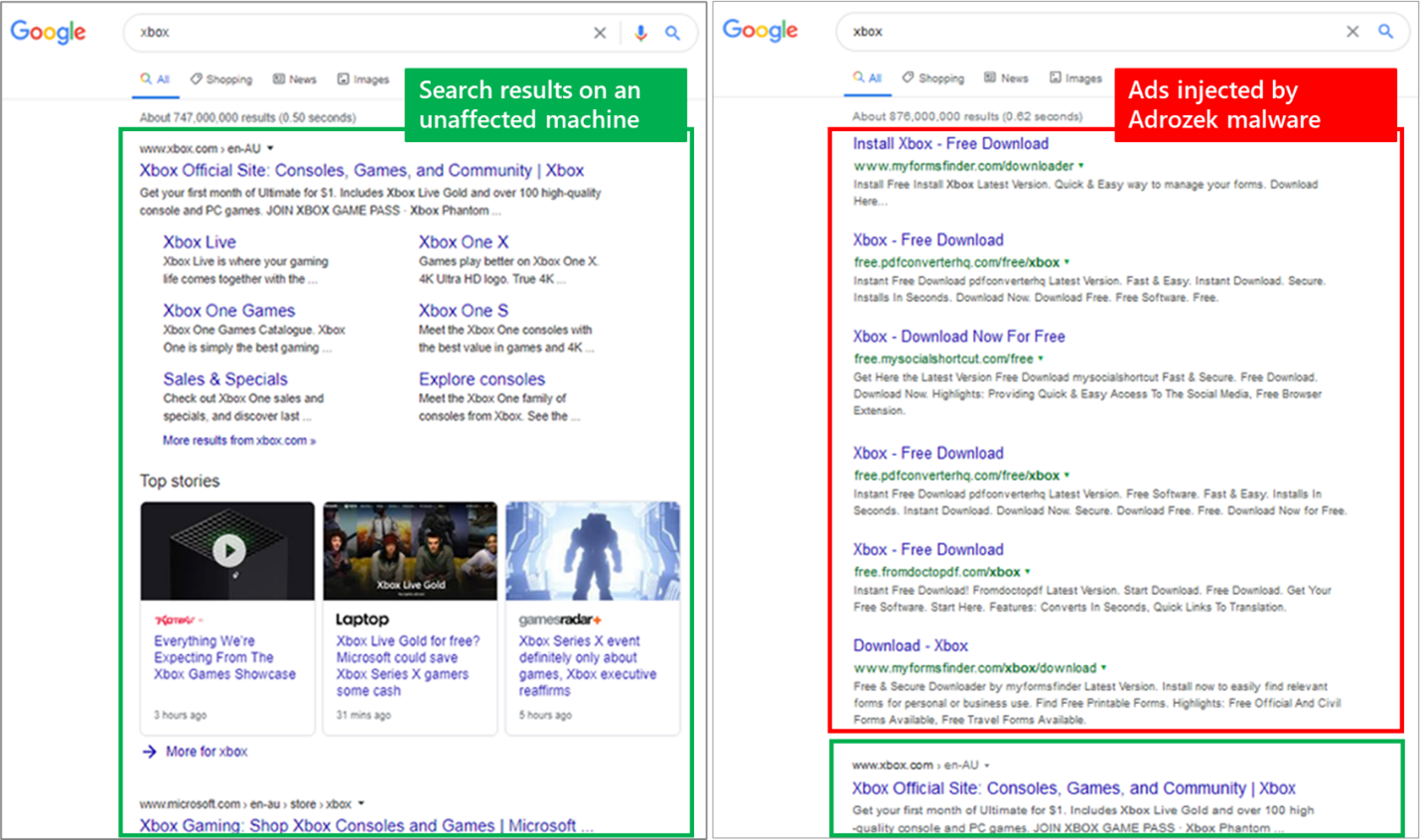
Task: Open the Install Xbox Free Download ad
Action: click(x=949, y=143)
